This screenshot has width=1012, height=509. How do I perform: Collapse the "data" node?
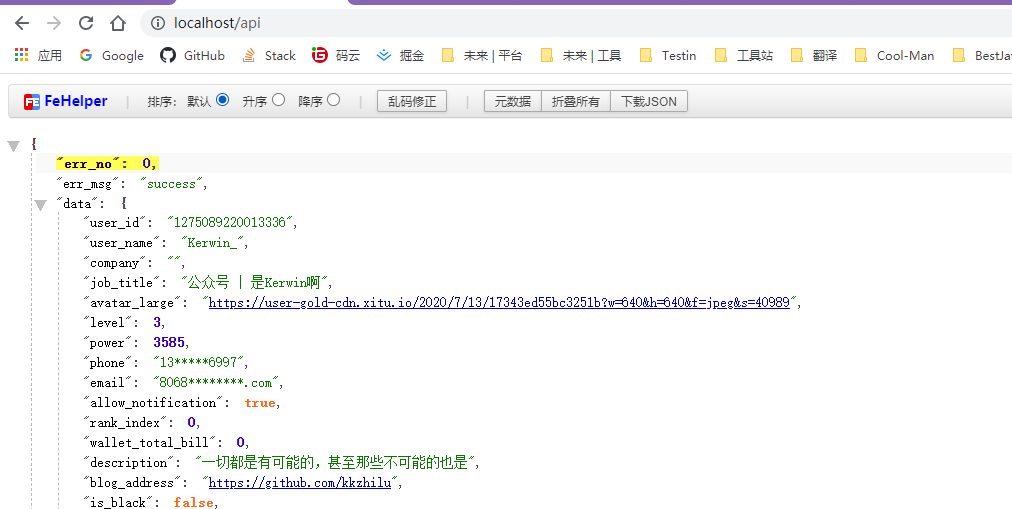click(x=40, y=205)
